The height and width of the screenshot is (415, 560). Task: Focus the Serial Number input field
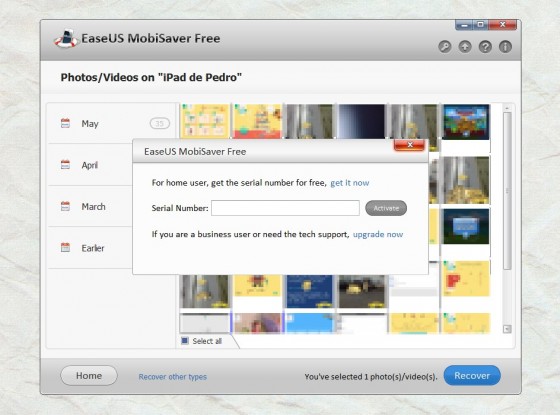coord(285,208)
